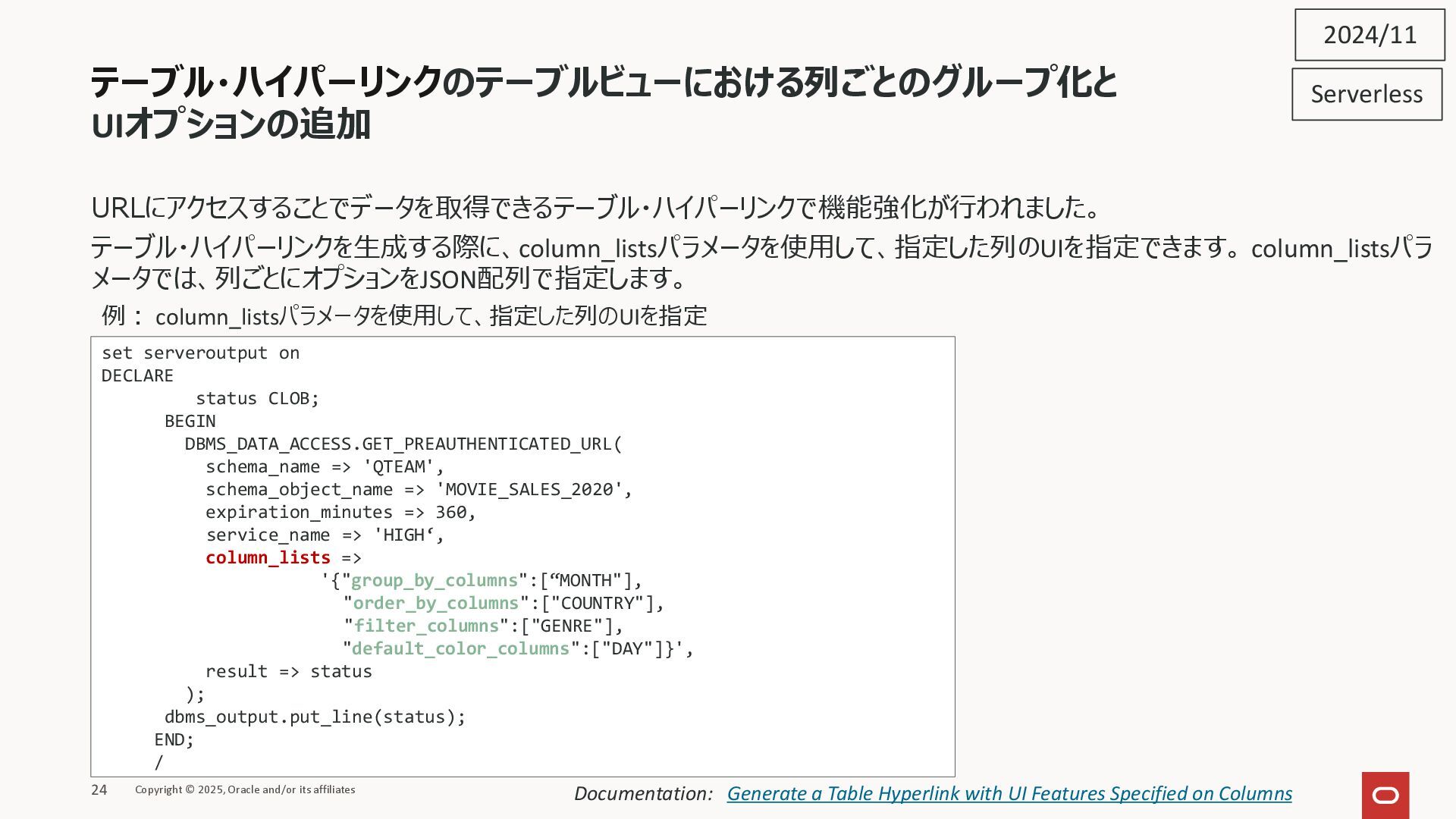Click the DBMS_DATA_ACCESS.GET_PREAUTHENTICATED_URL line

(403, 444)
